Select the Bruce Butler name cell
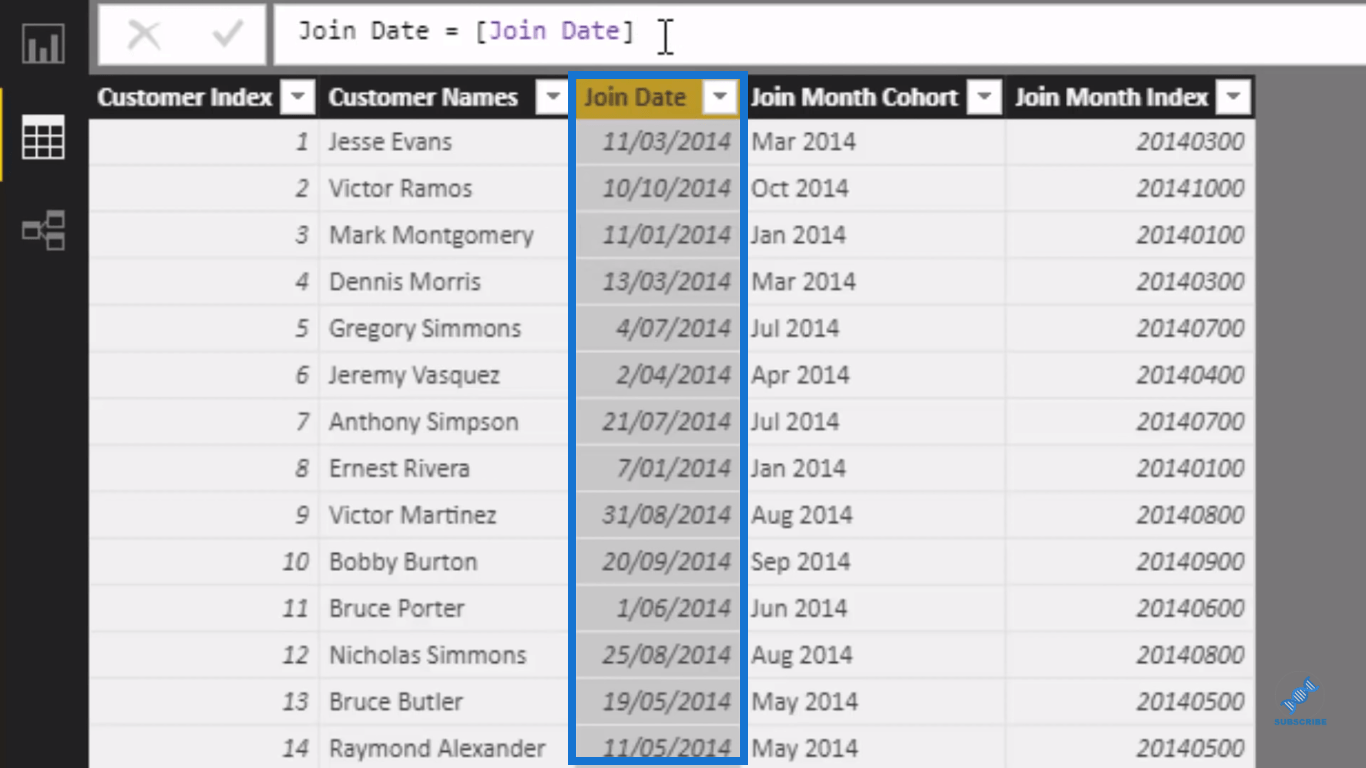The height and width of the screenshot is (768, 1366). [x=443, y=702]
